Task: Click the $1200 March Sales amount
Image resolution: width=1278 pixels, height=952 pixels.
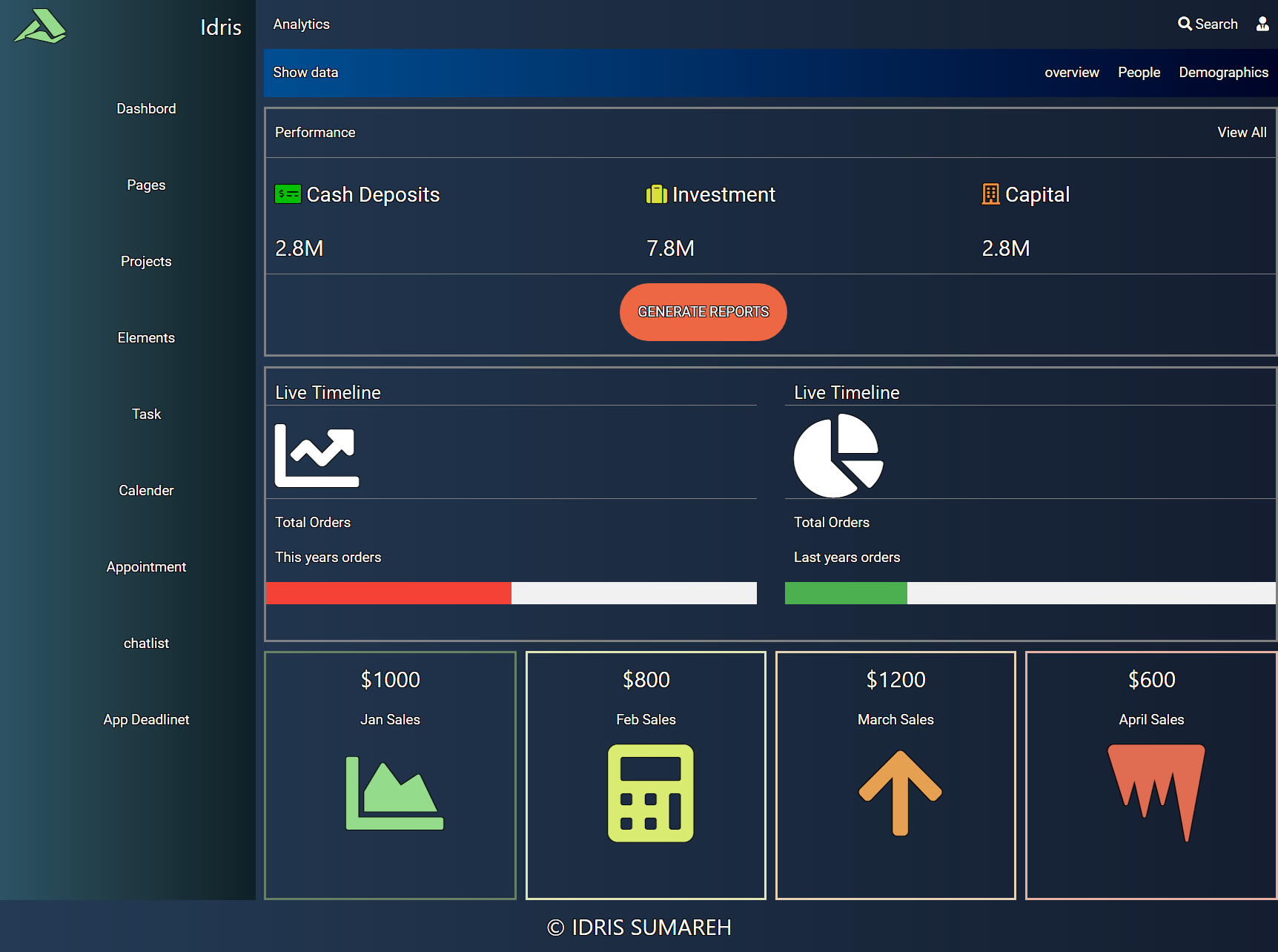Action: pyautogui.click(x=896, y=679)
